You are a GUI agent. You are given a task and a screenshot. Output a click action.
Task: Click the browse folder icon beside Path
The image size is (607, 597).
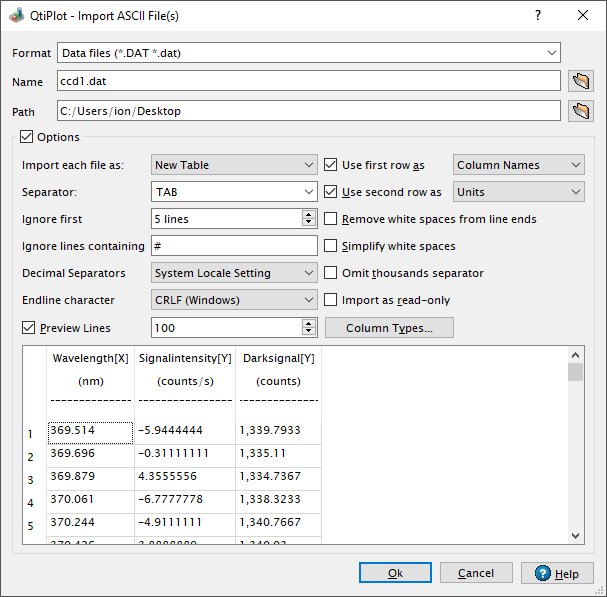point(580,111)
